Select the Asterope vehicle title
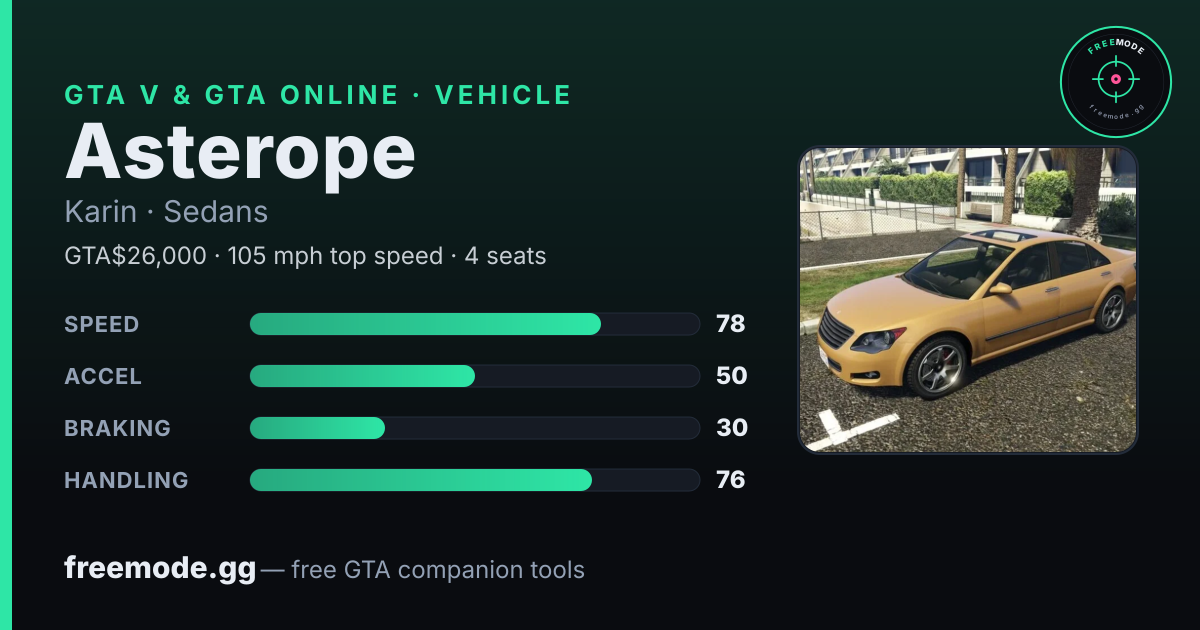1200x630 pixels. pyautogui.click(x=240, y=152)
